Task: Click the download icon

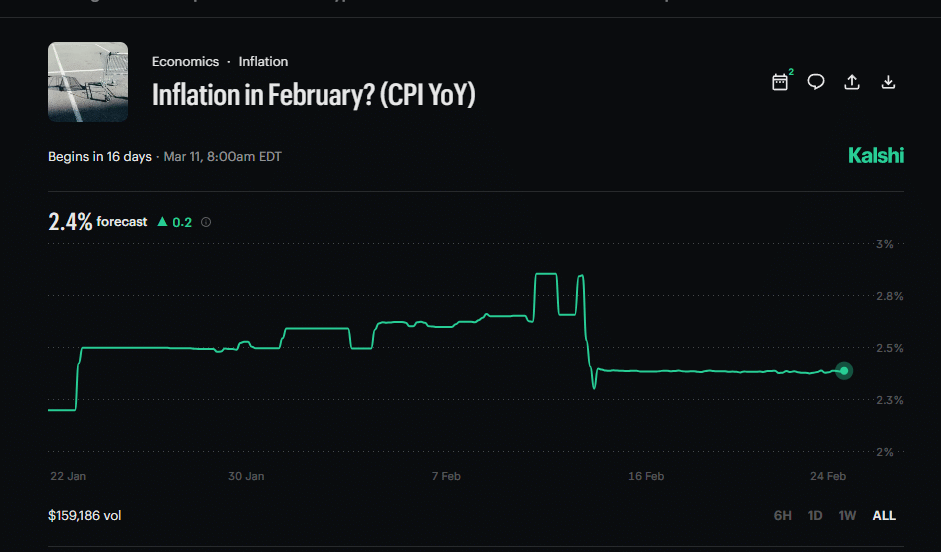Action: click(888, 82)
